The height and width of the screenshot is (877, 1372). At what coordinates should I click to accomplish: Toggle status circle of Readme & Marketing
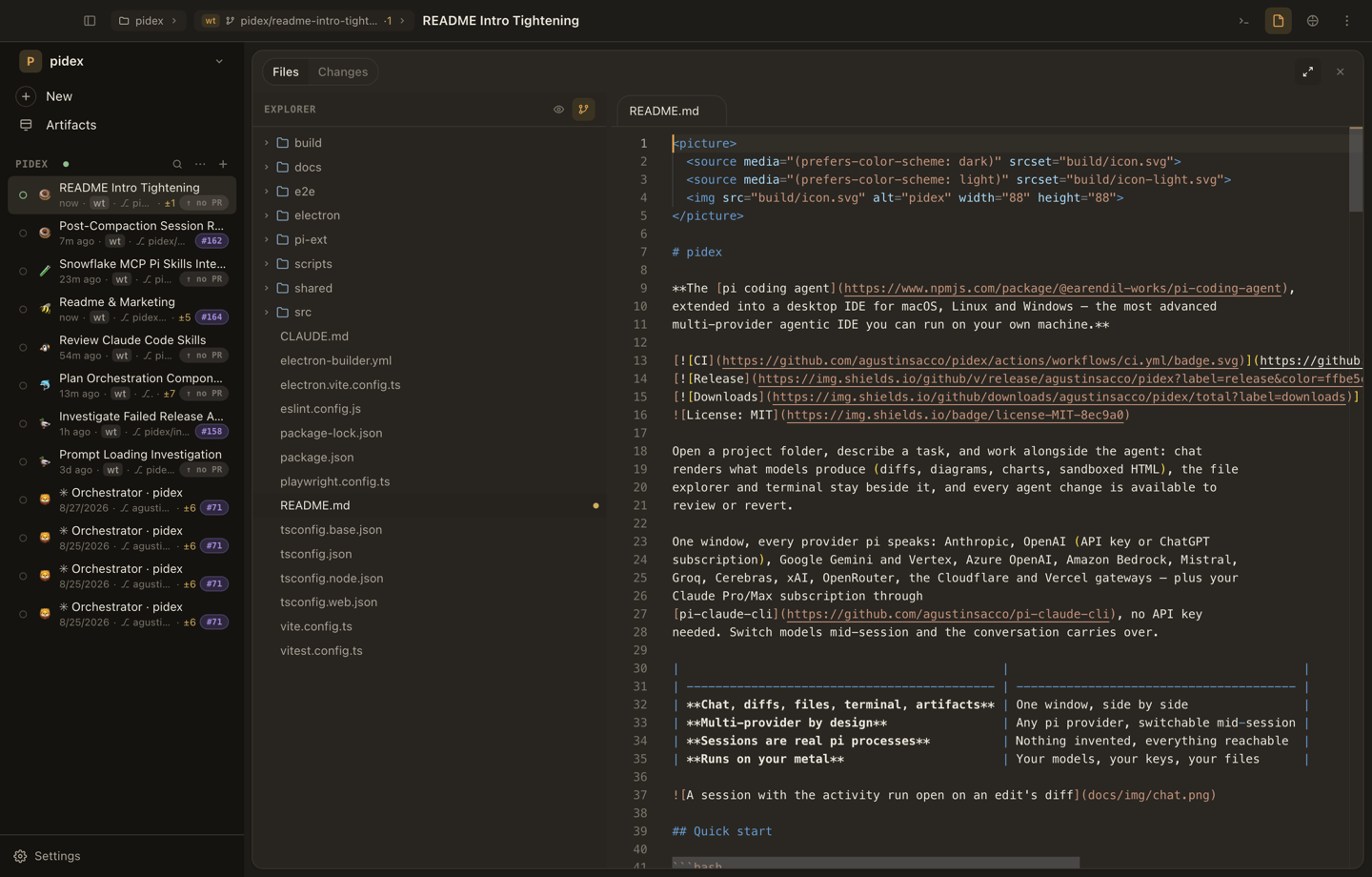(x=23, y=309)
